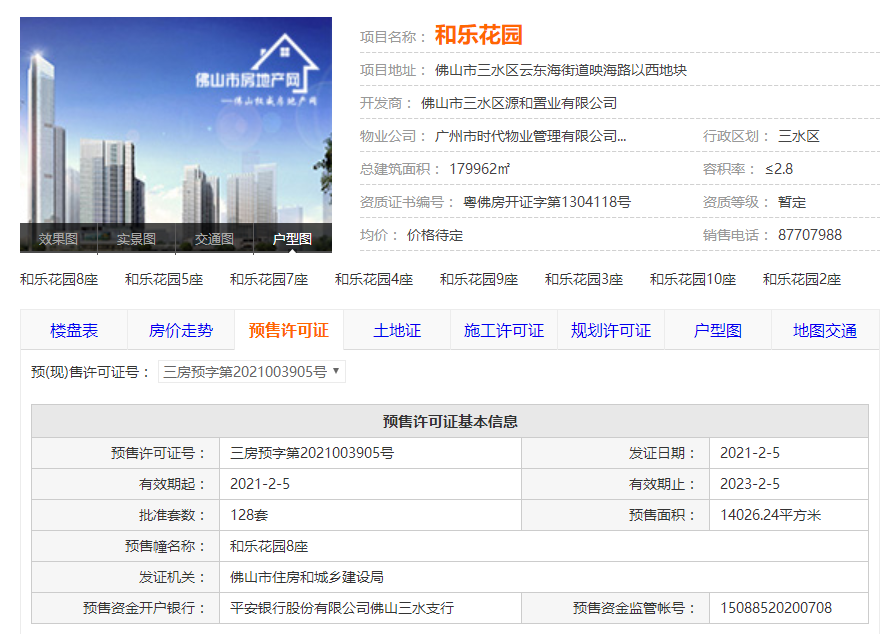Show 交通图 images on the photo
Image resolution: width=892 pixels, height=634 pixels.
[214, 239]
